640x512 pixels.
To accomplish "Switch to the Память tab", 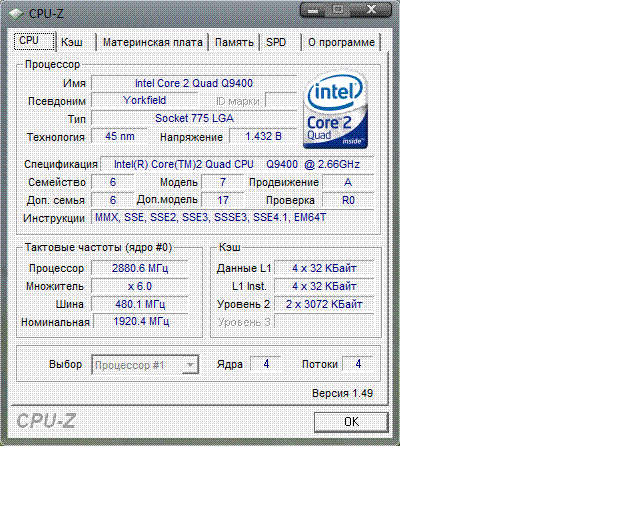I will point(234,42).
